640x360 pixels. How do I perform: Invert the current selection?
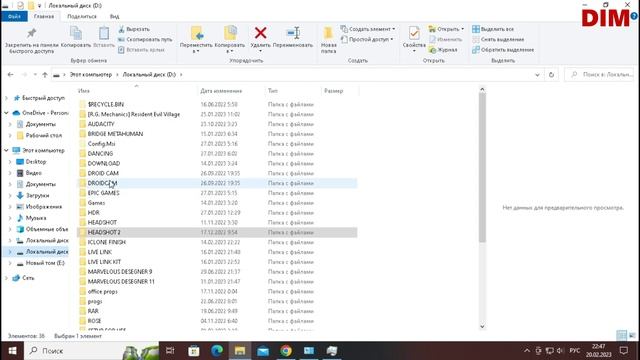503,50
